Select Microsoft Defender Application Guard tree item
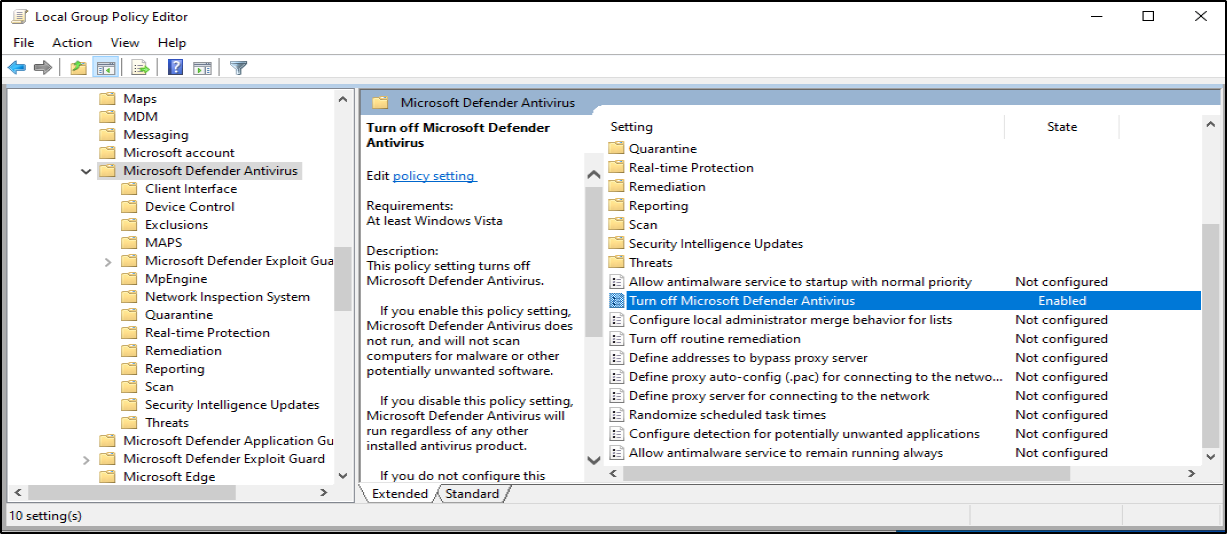Image resolution: width=1227 pixels, height=534 pixels. click(229, 441)
